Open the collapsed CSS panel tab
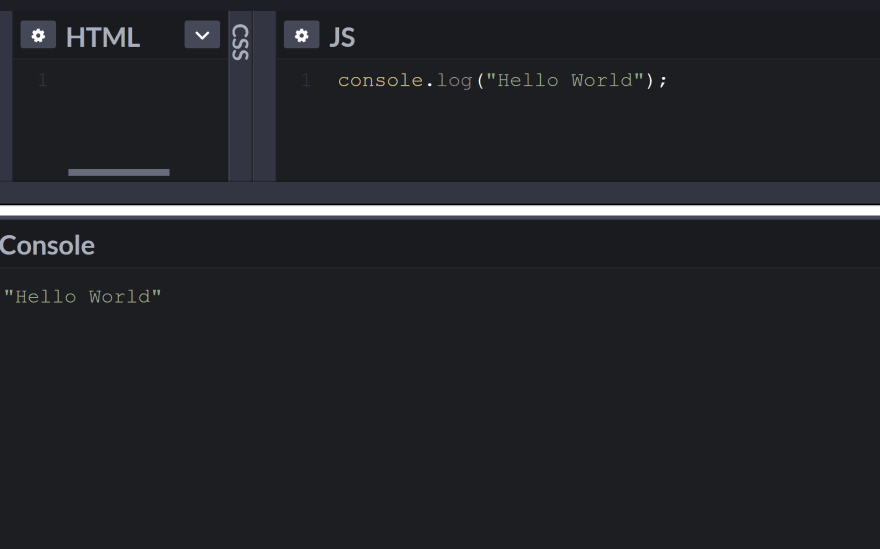The image size is (880, 549). pos(240,42)
